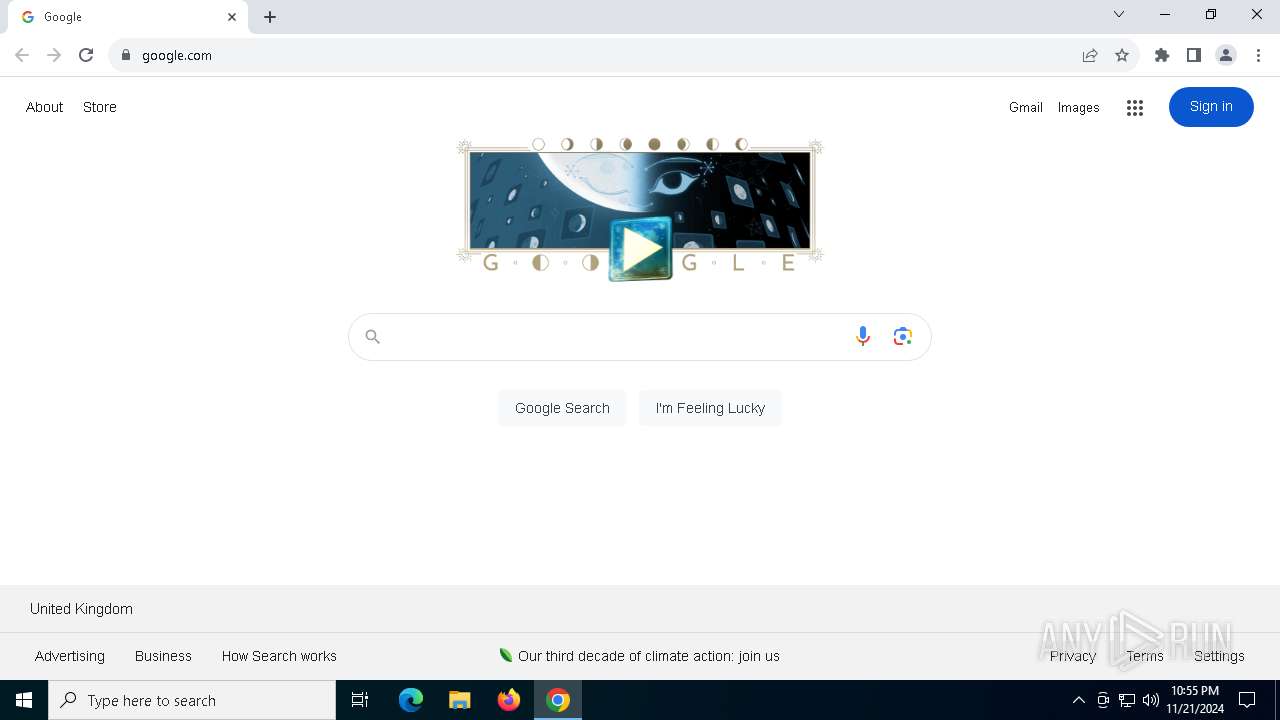Click the Sign in button

point(1211,107)
